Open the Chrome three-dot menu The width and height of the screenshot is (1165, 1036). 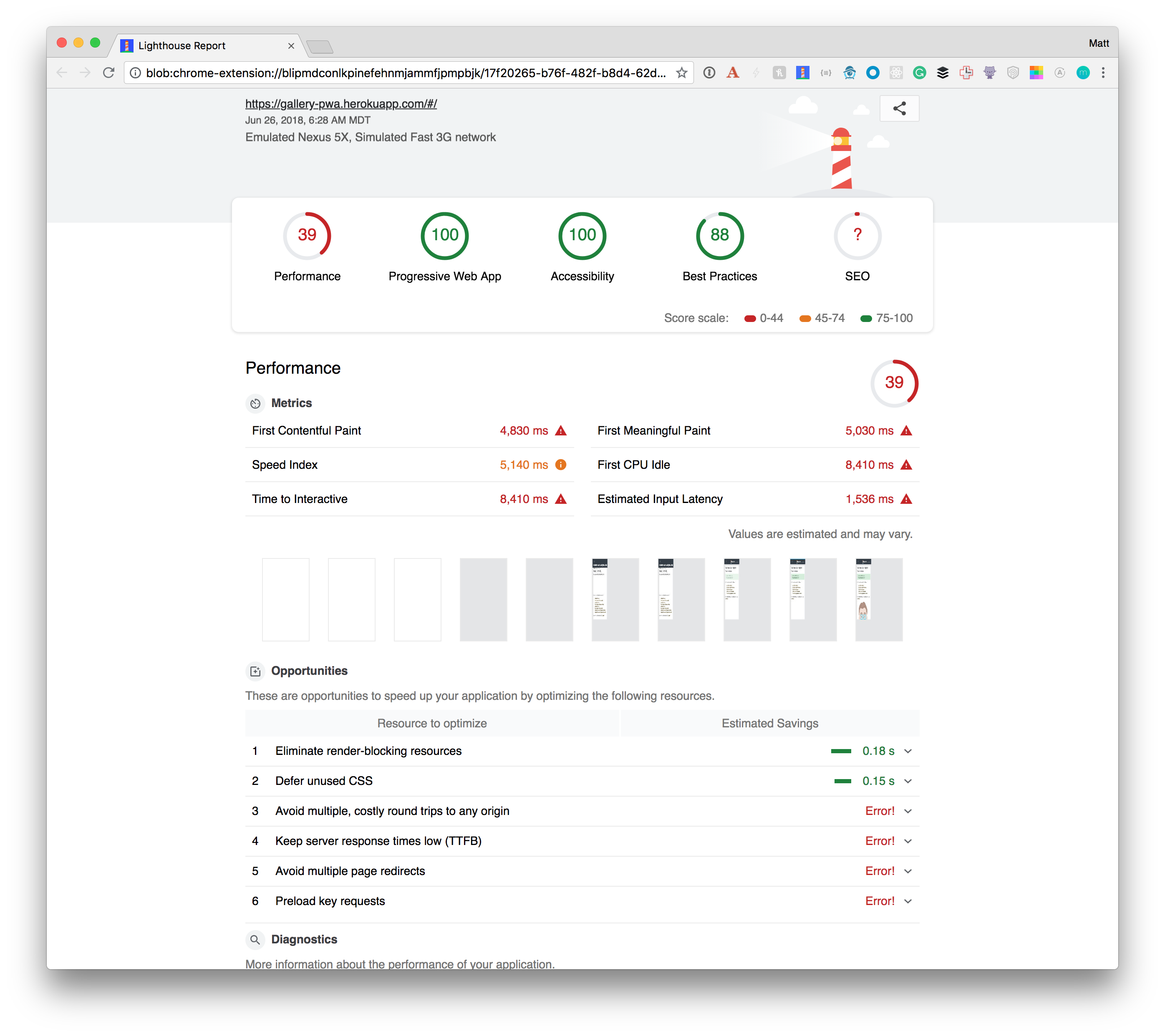tap(1103, 73)
